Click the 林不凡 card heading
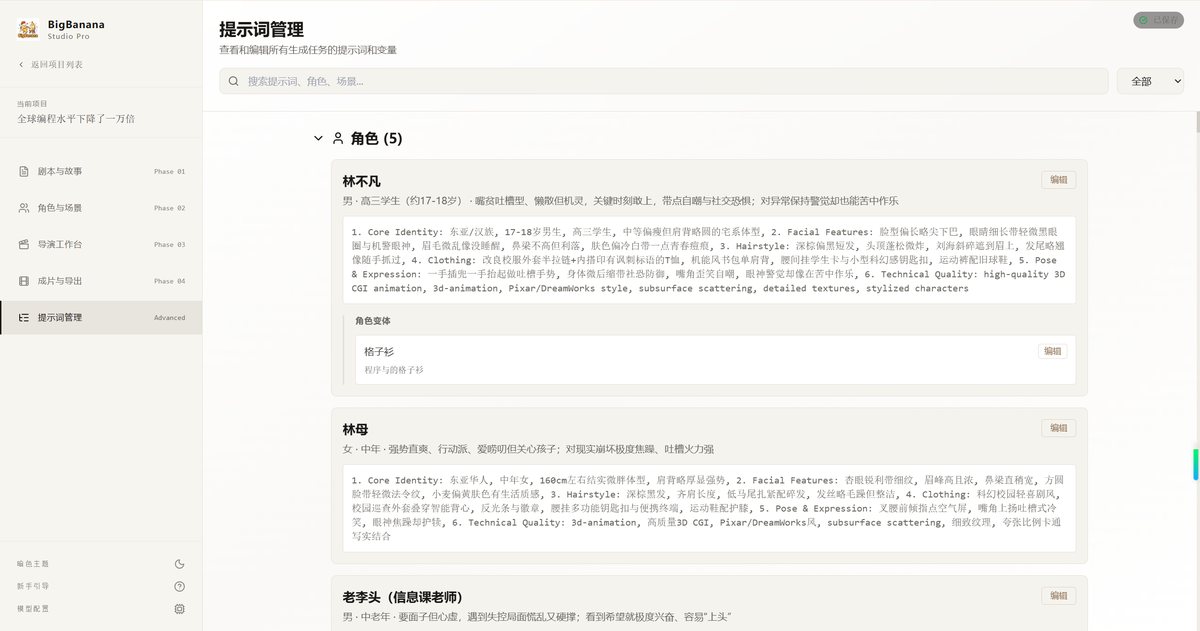This screenshot has height=631, width=1200. [x=362, y=181]
